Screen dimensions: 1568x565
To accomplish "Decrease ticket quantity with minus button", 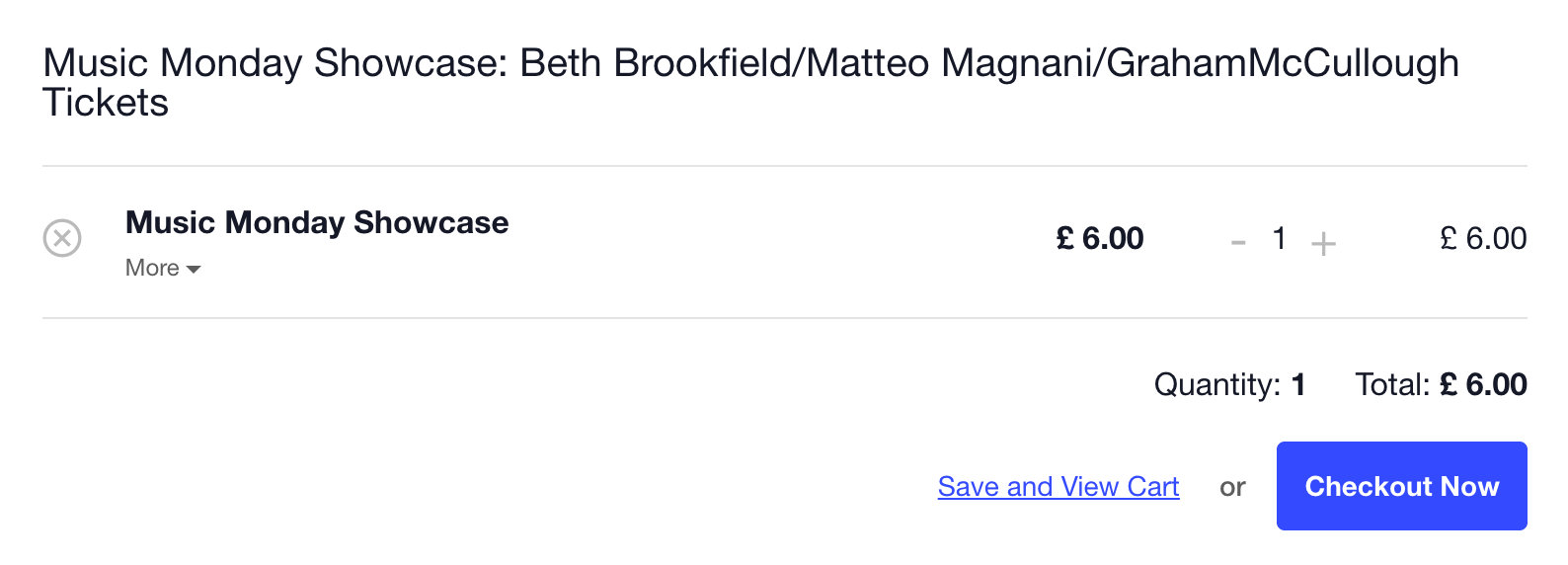I will click(x=1238, y=241).
